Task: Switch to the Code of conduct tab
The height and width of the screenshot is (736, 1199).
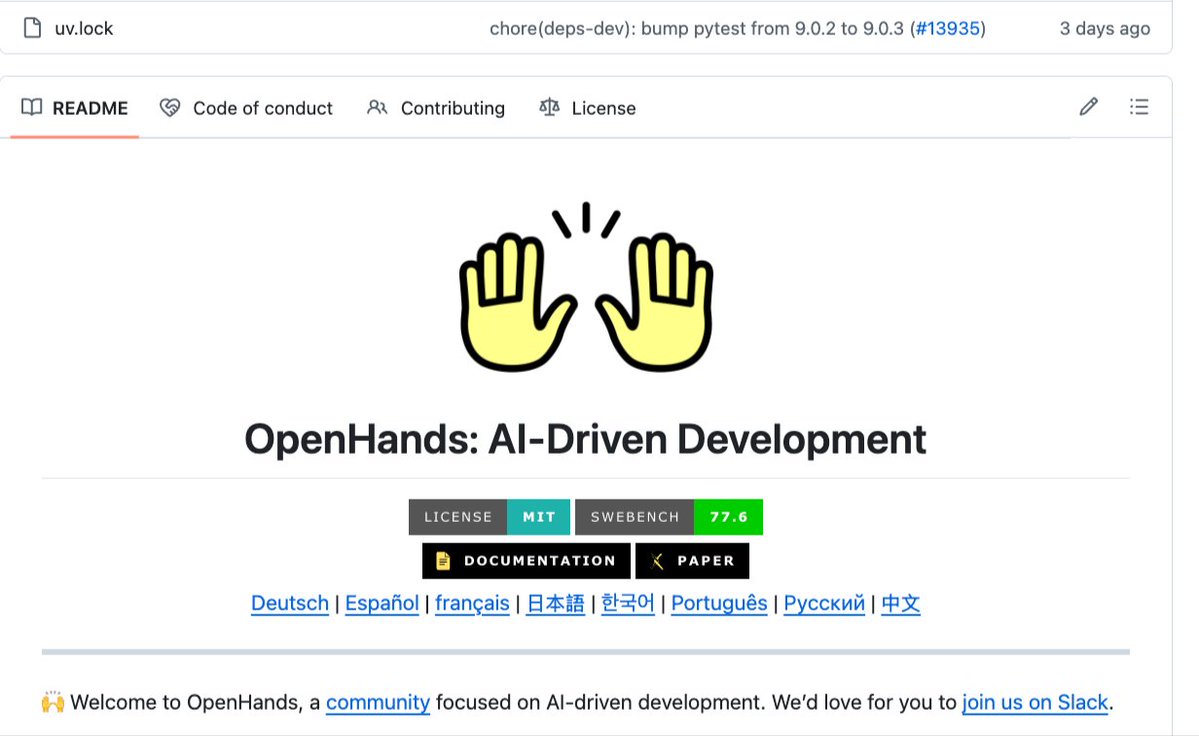Action: pyautogui.click(x=246, y=108)
